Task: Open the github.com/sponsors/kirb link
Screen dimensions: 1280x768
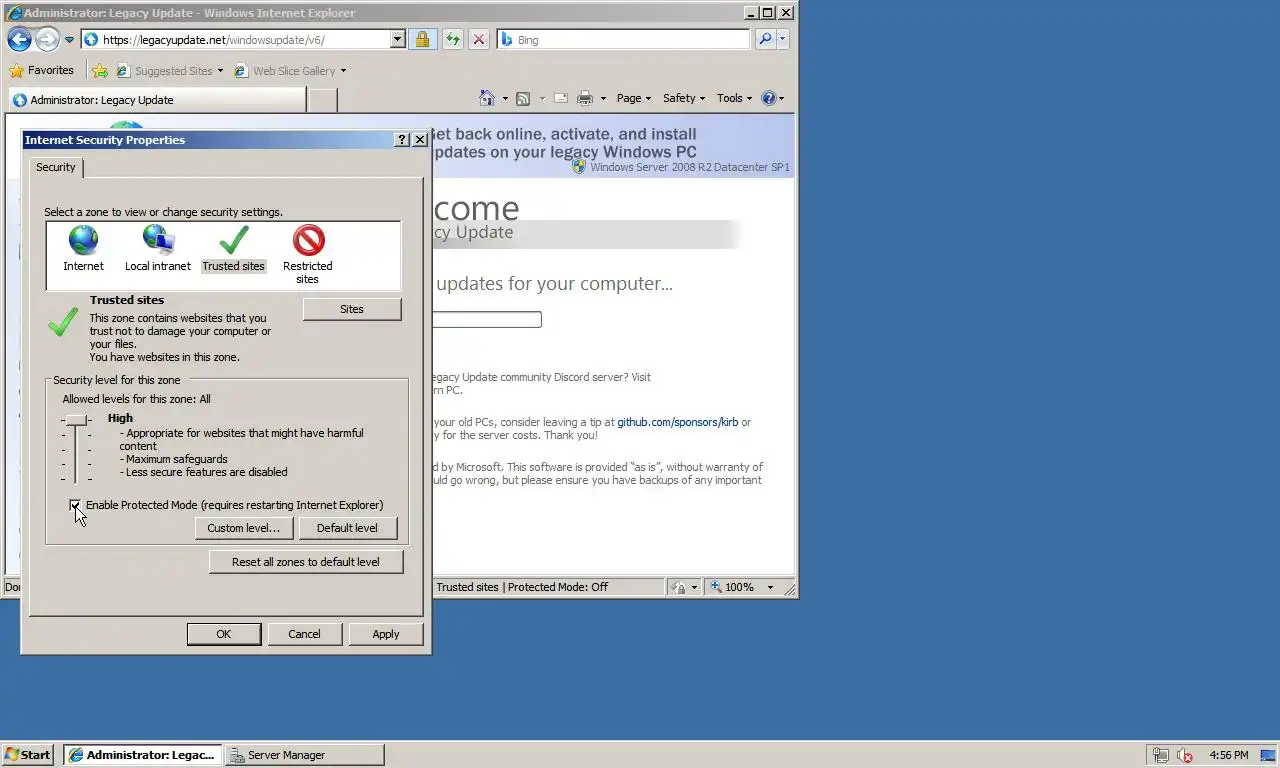Action: point(678,422)
